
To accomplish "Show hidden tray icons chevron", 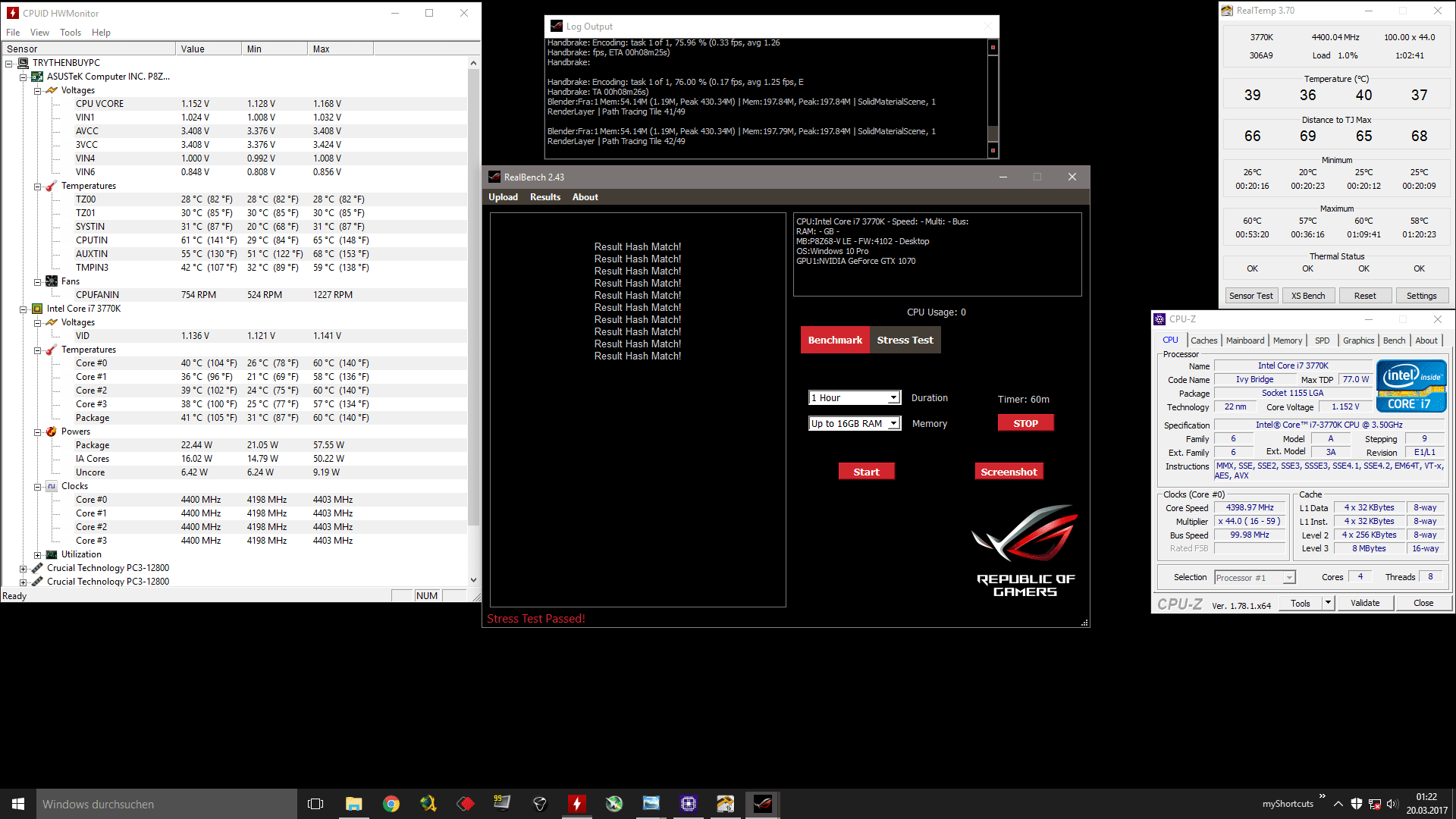I will coord(1338,804).
